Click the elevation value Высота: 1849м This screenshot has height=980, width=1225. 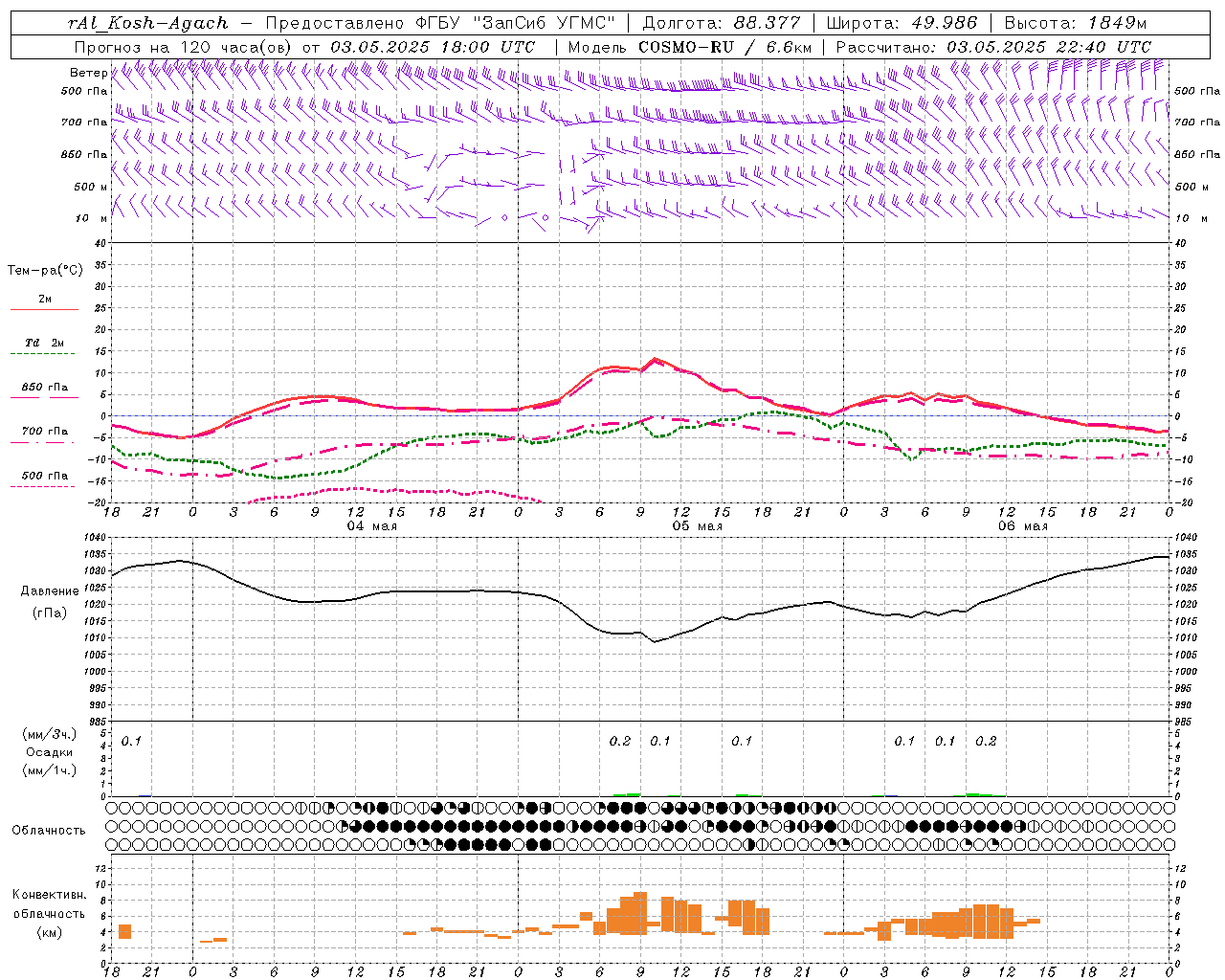click(x=1076, y=23)
